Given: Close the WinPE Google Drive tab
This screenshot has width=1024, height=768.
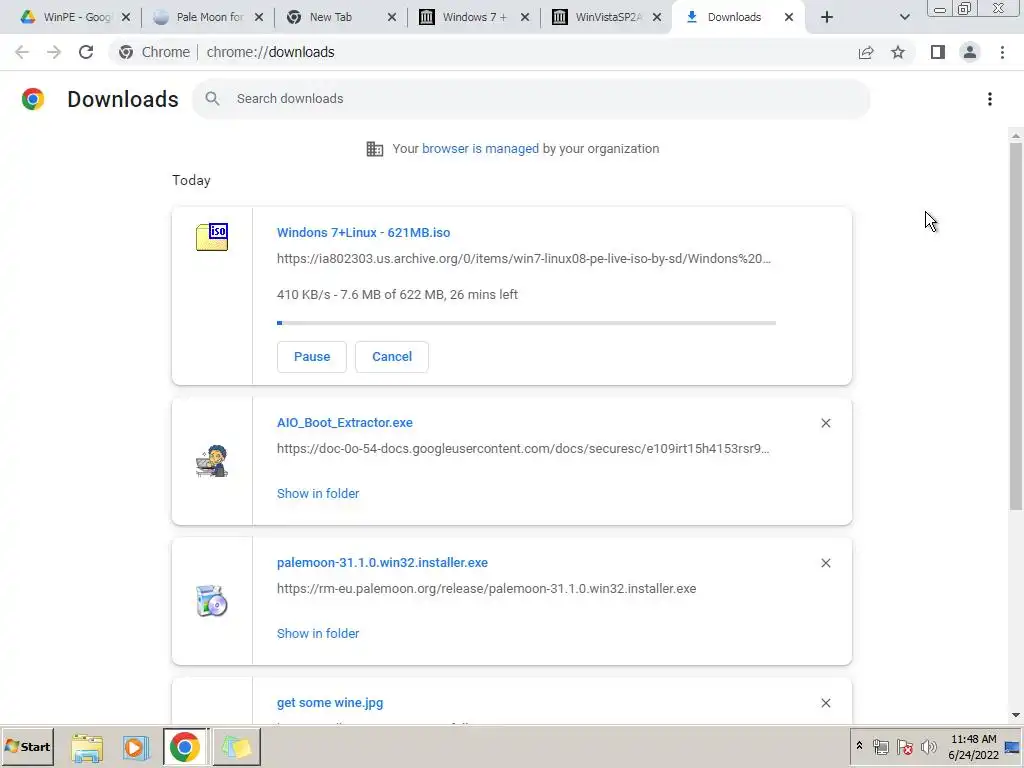Looking at the screenshot, I should coord(126,17).
